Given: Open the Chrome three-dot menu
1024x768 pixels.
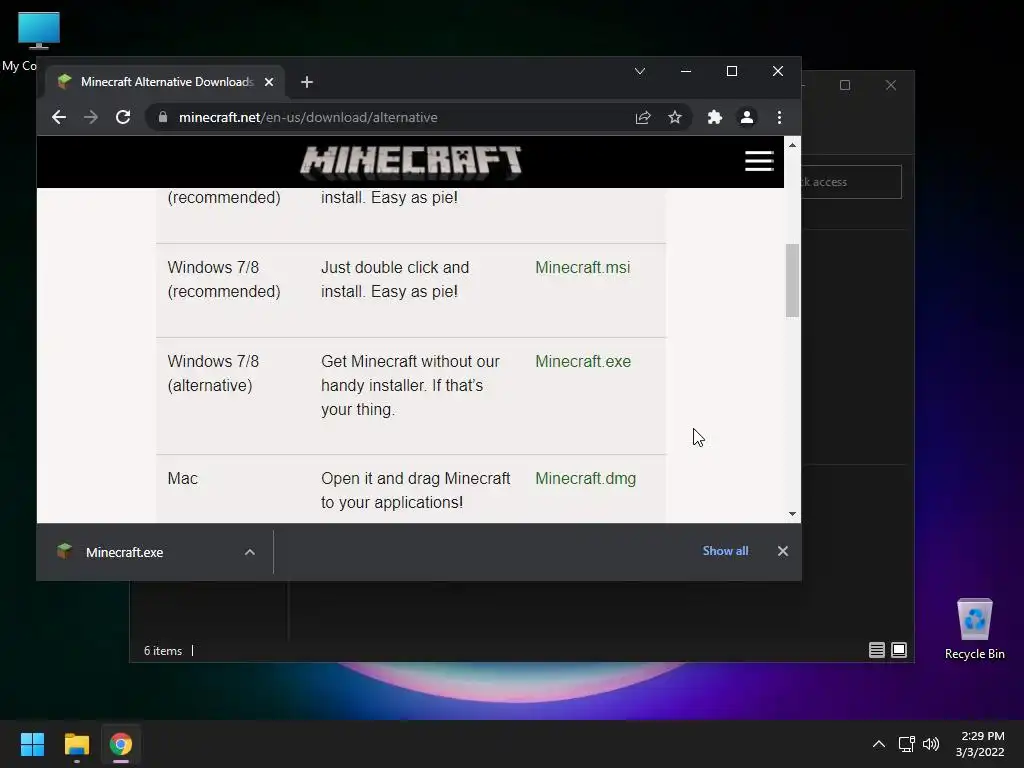Looking at the screenshot, I should (x=779, y=118).
